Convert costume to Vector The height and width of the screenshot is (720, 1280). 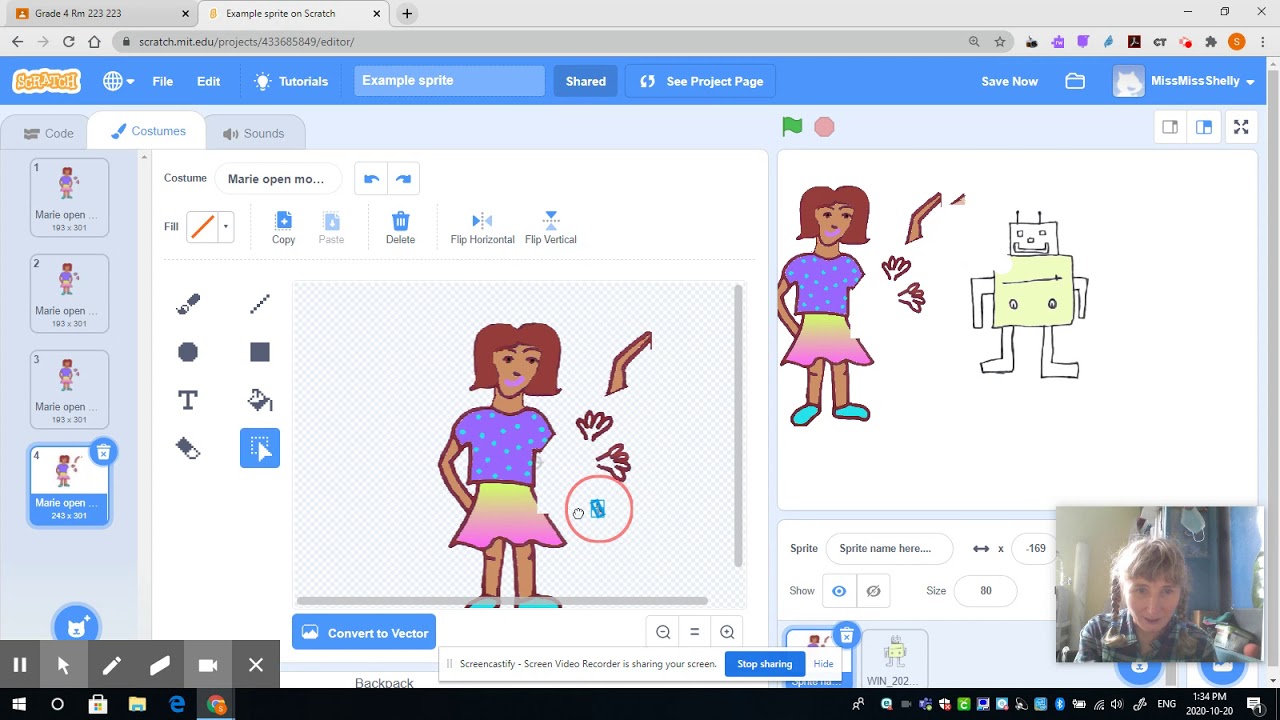pos(364,633)
